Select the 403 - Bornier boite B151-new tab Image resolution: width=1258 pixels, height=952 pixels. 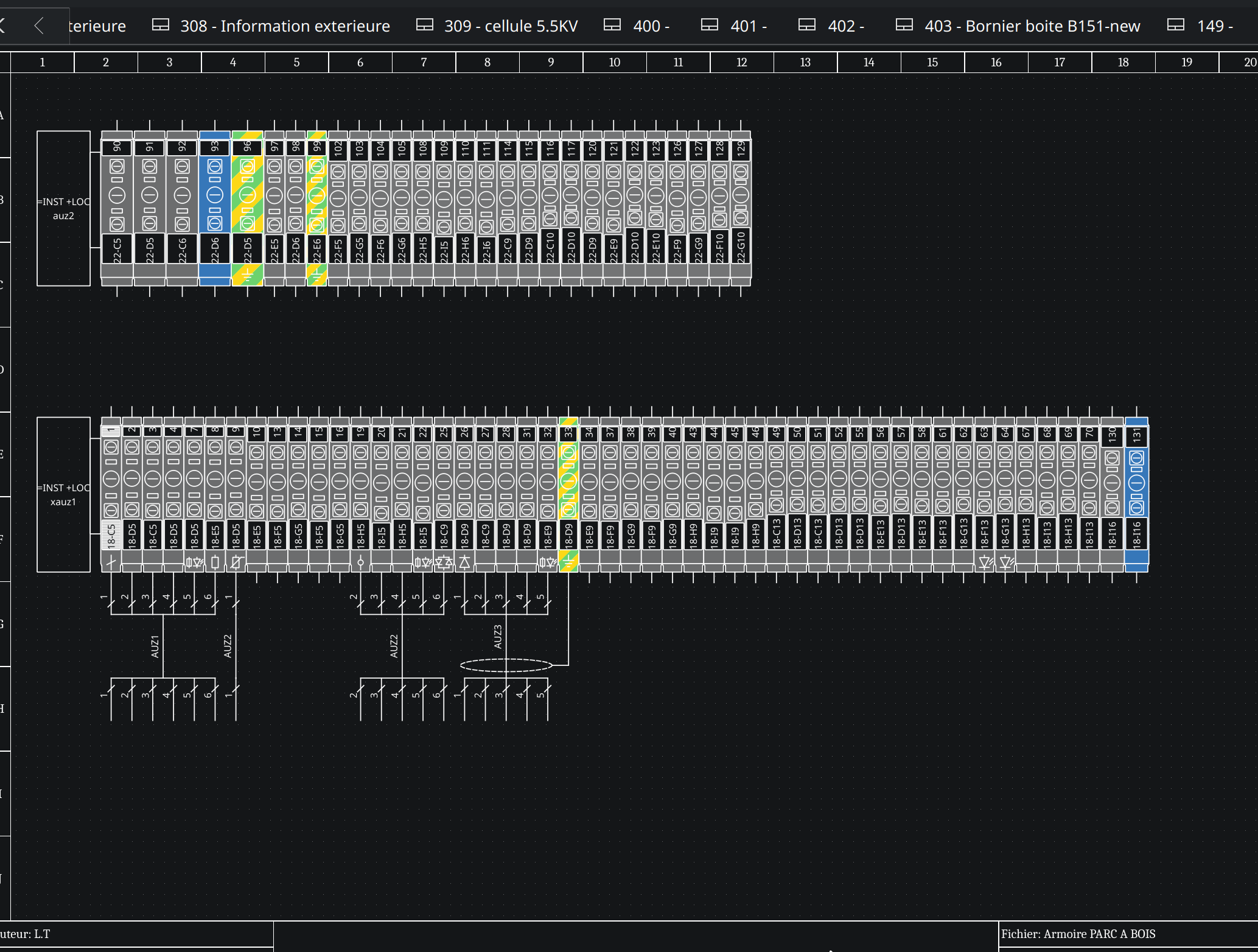(1018, 26)
